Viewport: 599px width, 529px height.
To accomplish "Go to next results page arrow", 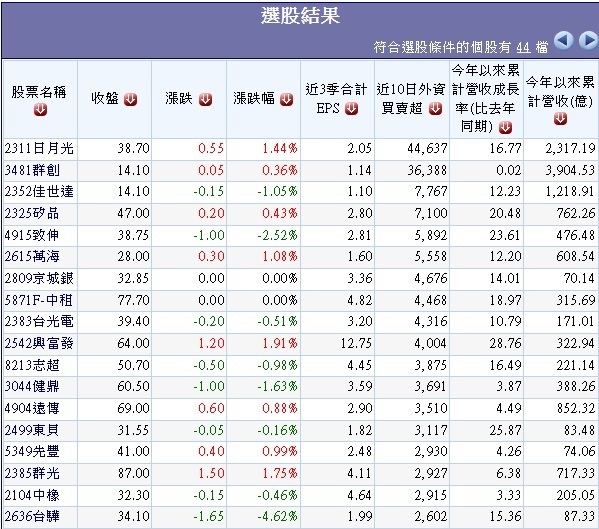I will tap(589, 41).
